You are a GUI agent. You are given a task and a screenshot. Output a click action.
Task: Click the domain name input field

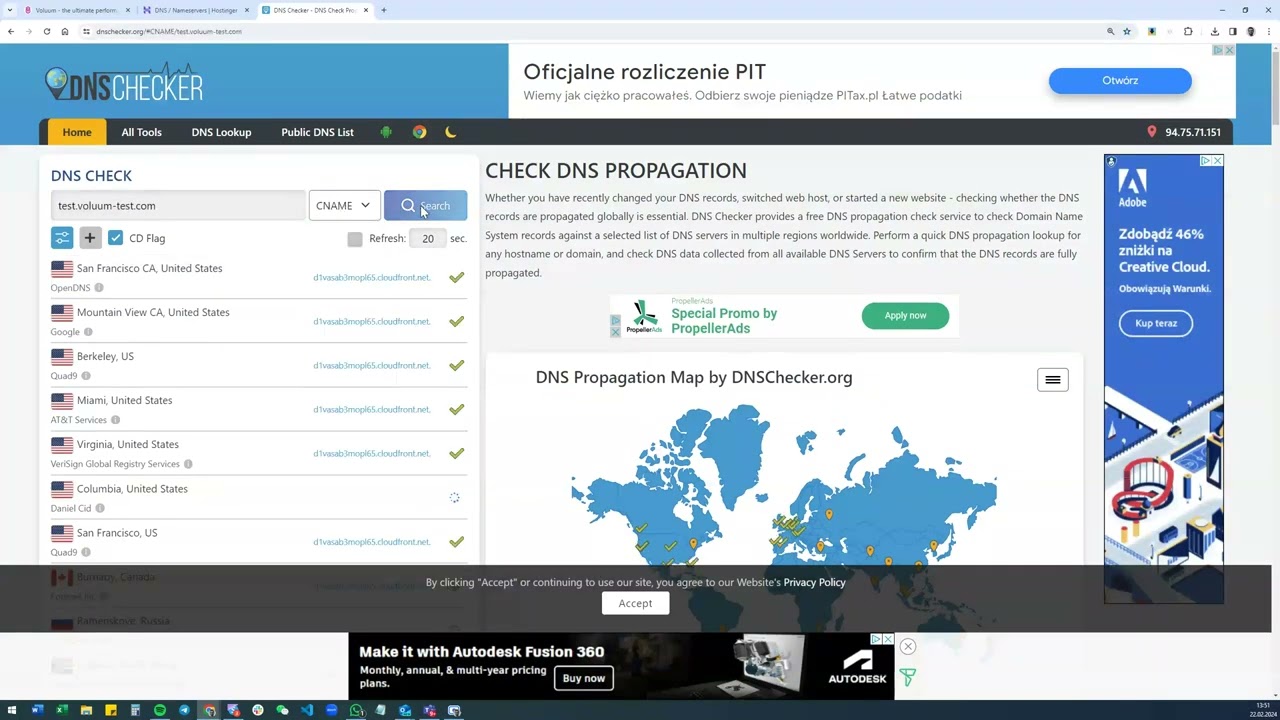[x=178, y=205]
